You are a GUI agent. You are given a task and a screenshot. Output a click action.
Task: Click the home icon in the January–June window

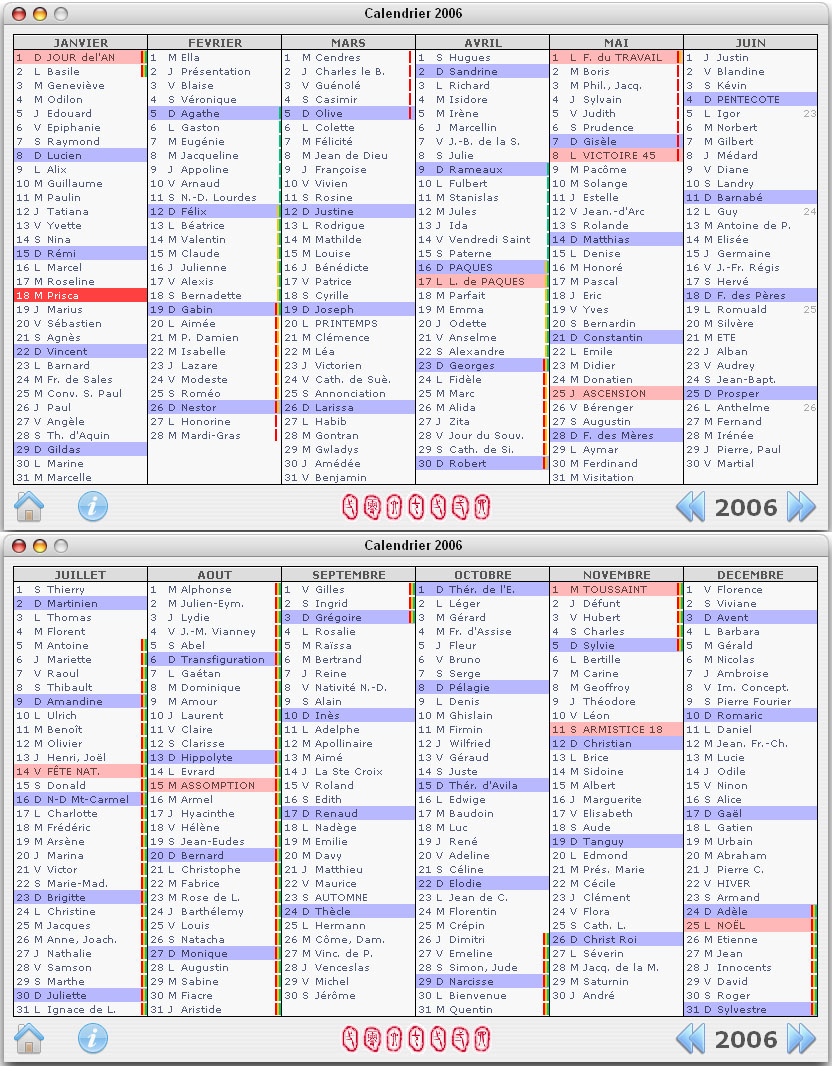29,507
